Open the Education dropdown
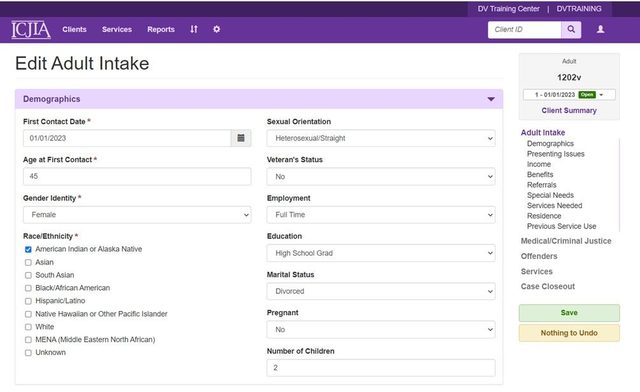The width and height of the screenshot is (640, 392). point(381,253)
